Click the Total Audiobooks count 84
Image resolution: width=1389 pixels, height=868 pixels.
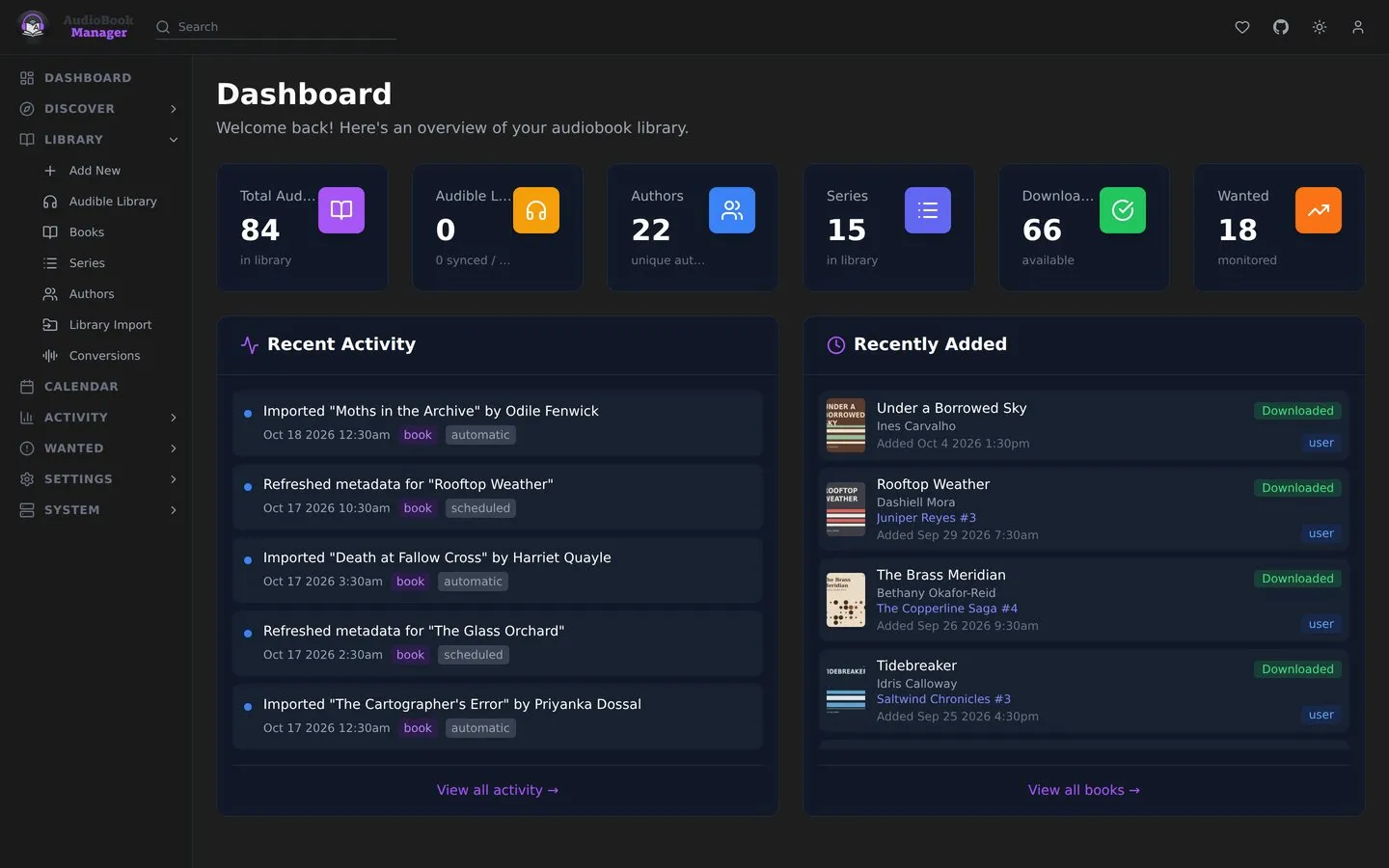click(x=260, y=230)
